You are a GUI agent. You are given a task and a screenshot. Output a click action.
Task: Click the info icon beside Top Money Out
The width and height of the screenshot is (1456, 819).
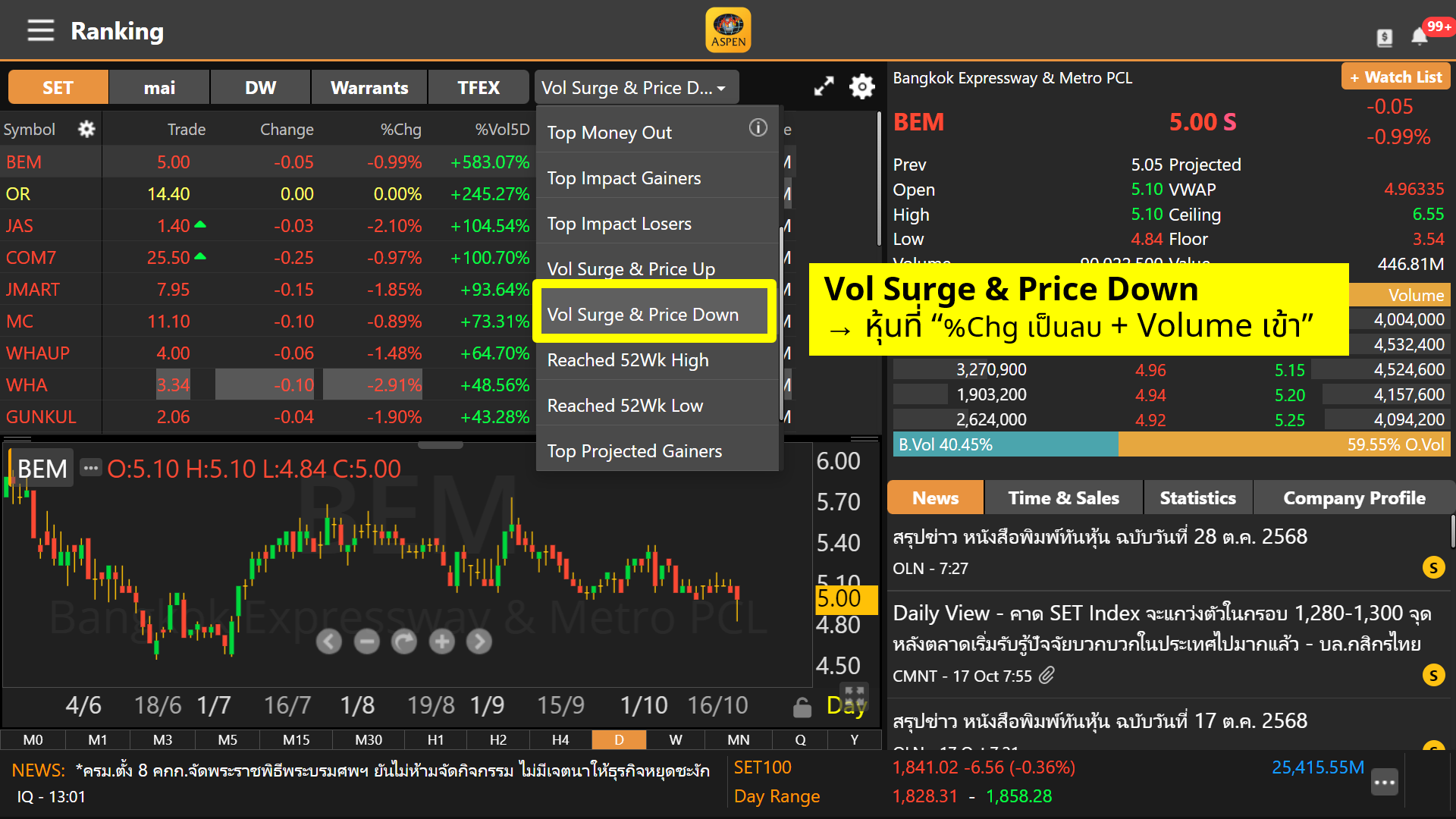(x=758, y=127)
